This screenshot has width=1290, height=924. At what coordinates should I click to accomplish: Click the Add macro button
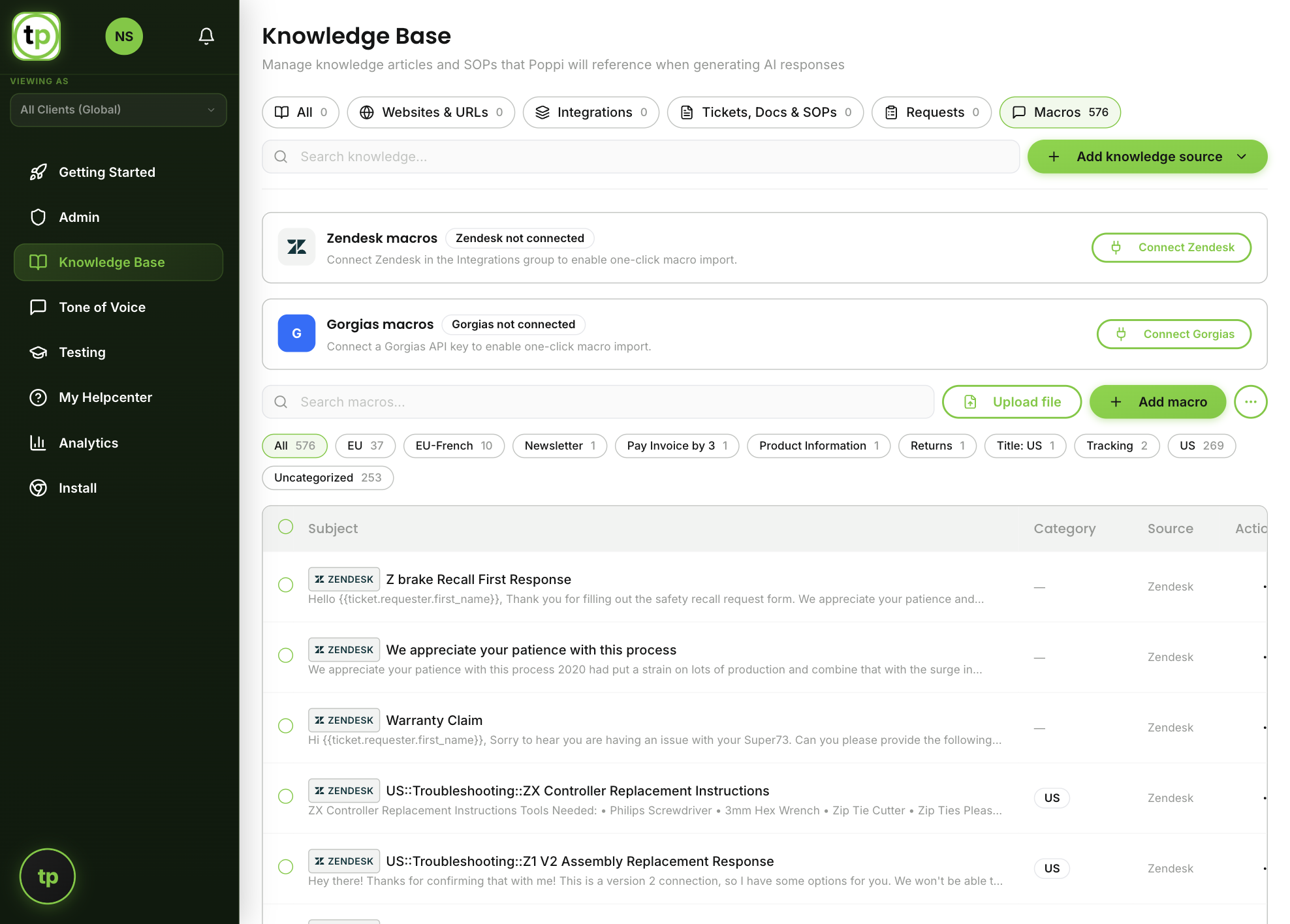(x=1158, y=402)
